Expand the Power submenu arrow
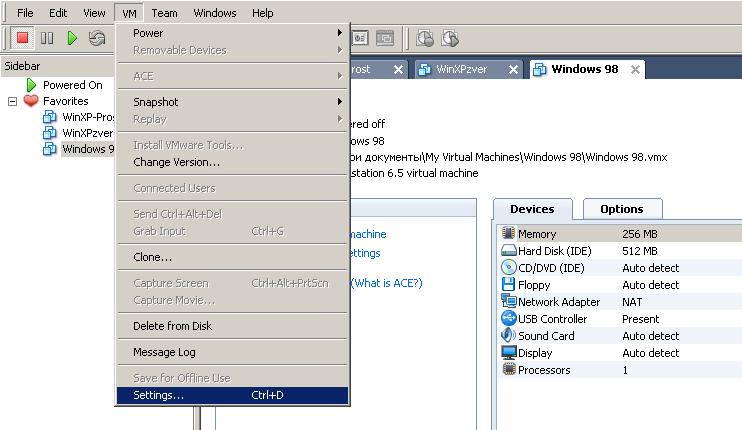The width and height of the screenshot is (742, 430). pyautogui.click(x=339, y=33)
